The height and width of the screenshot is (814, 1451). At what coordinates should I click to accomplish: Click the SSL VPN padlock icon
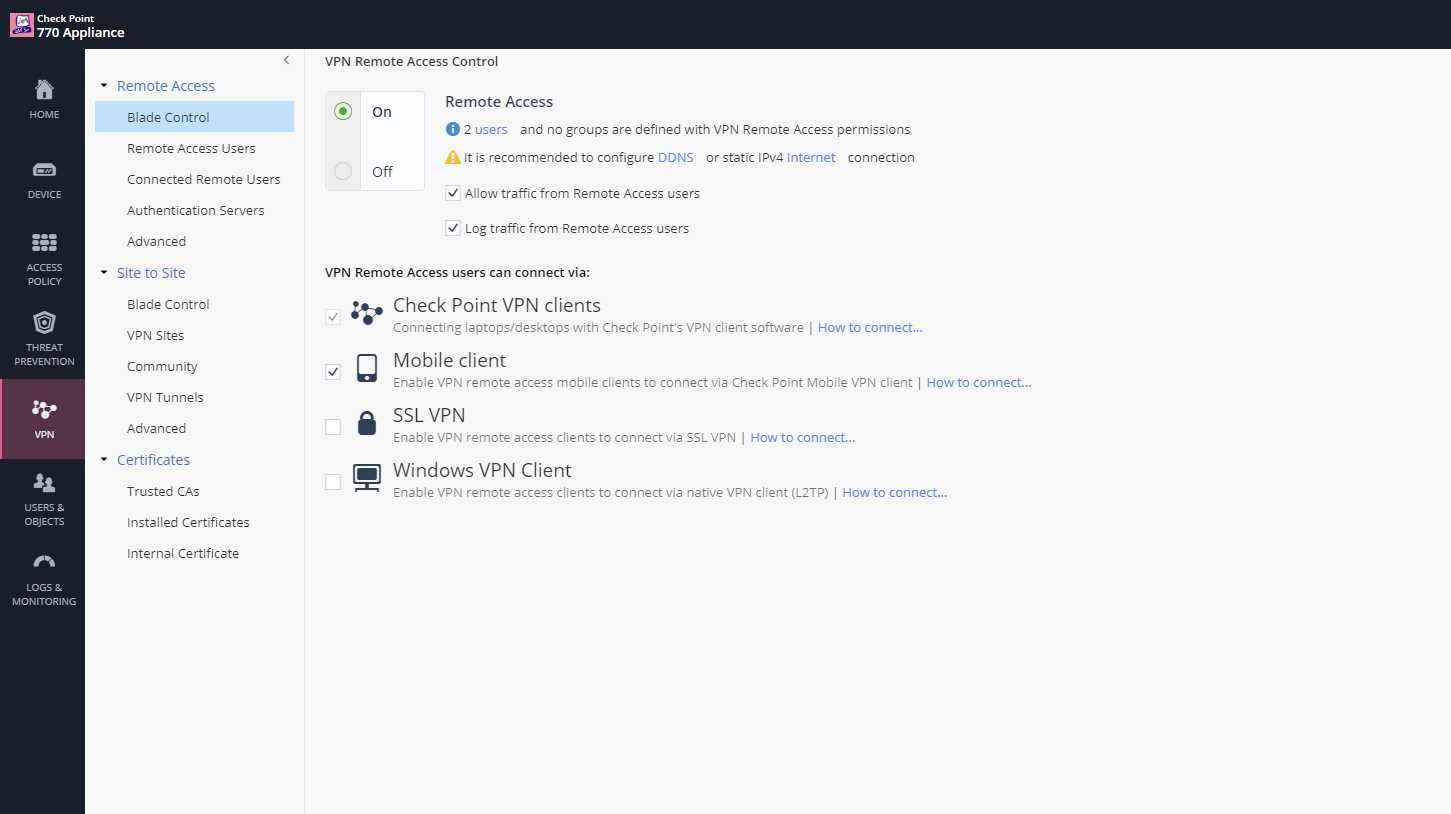pos(367,423)
